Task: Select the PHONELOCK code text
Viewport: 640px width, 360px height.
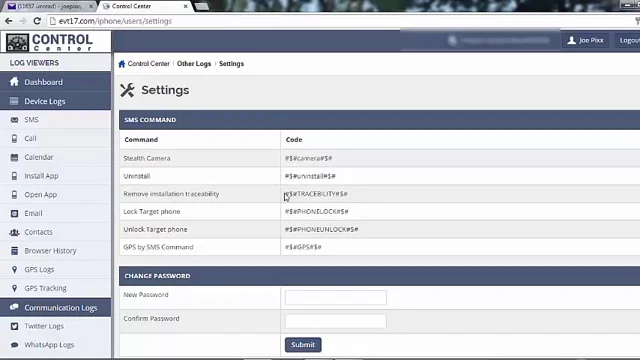Action: 316,211
